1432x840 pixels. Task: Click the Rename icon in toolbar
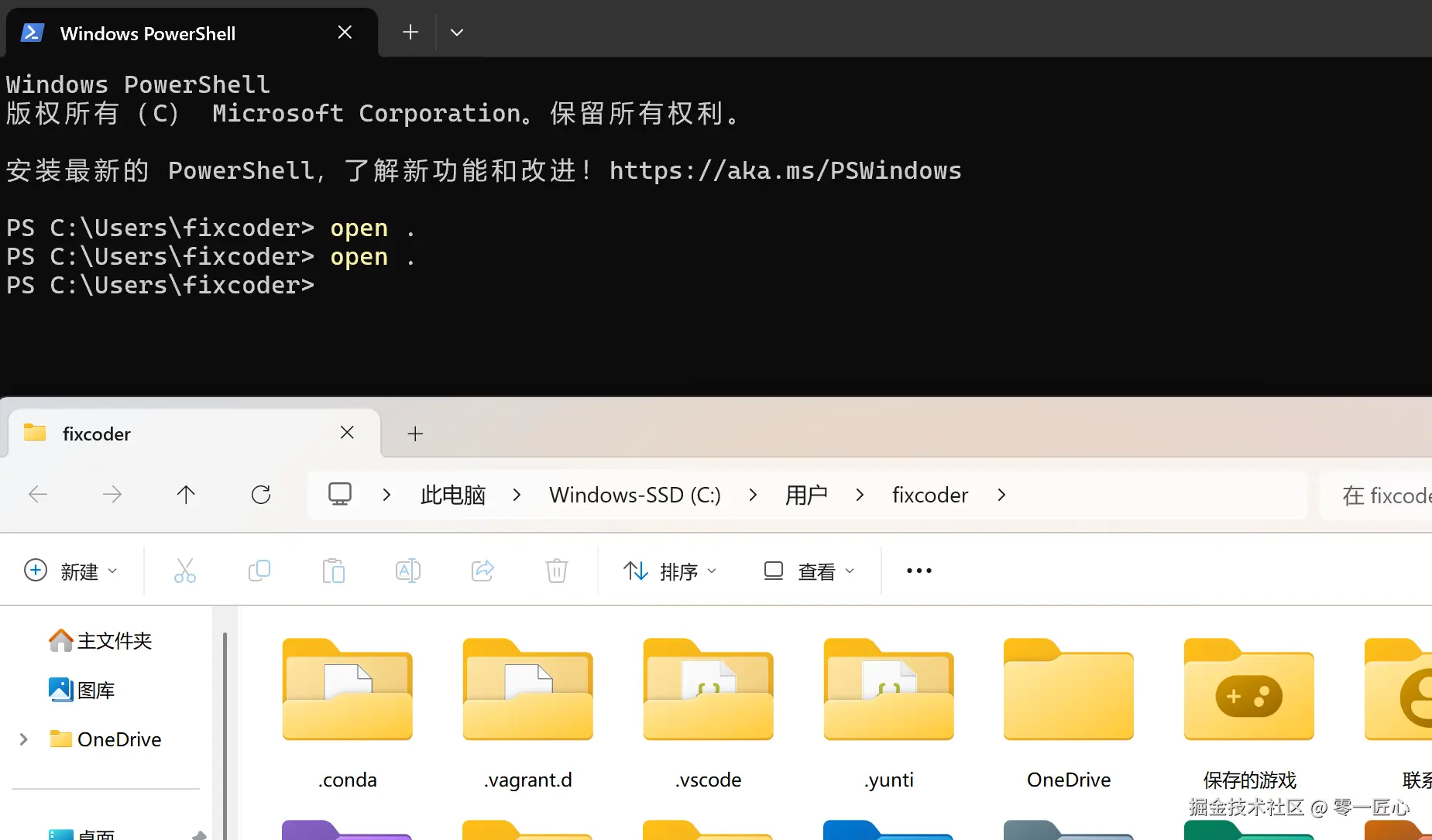click(408, 571)
